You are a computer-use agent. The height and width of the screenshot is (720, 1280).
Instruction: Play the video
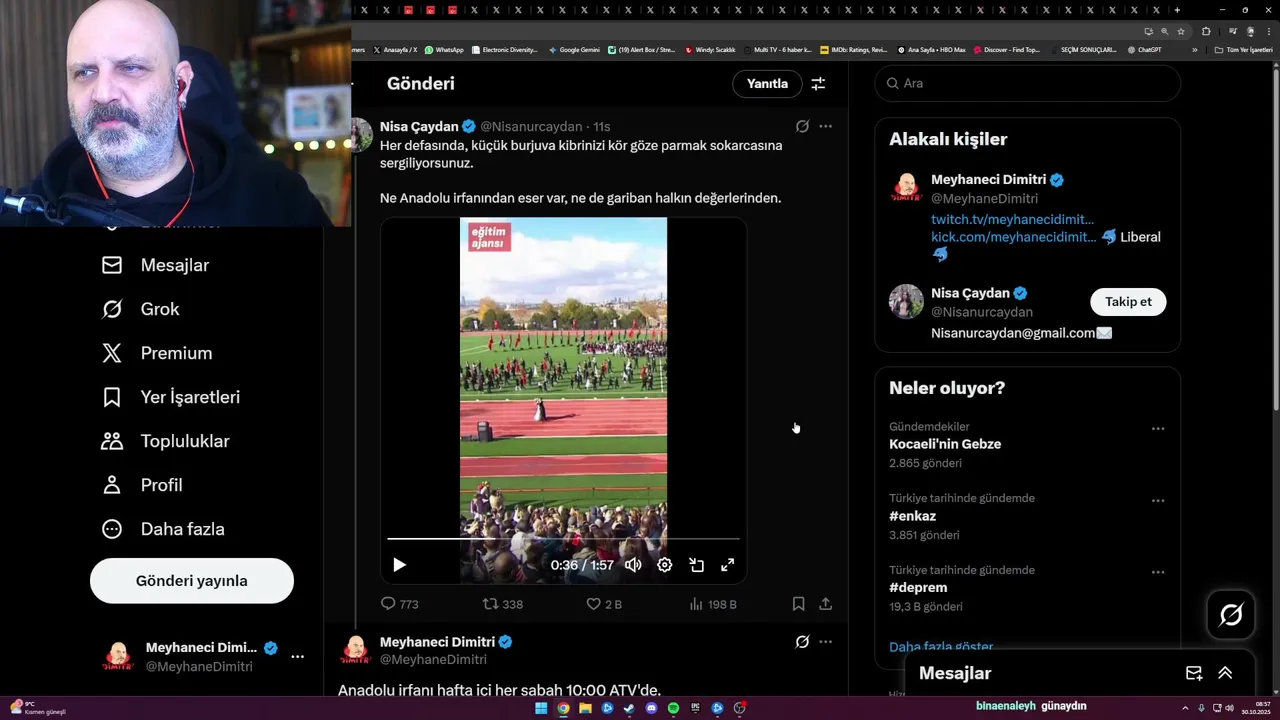point(399,565)
